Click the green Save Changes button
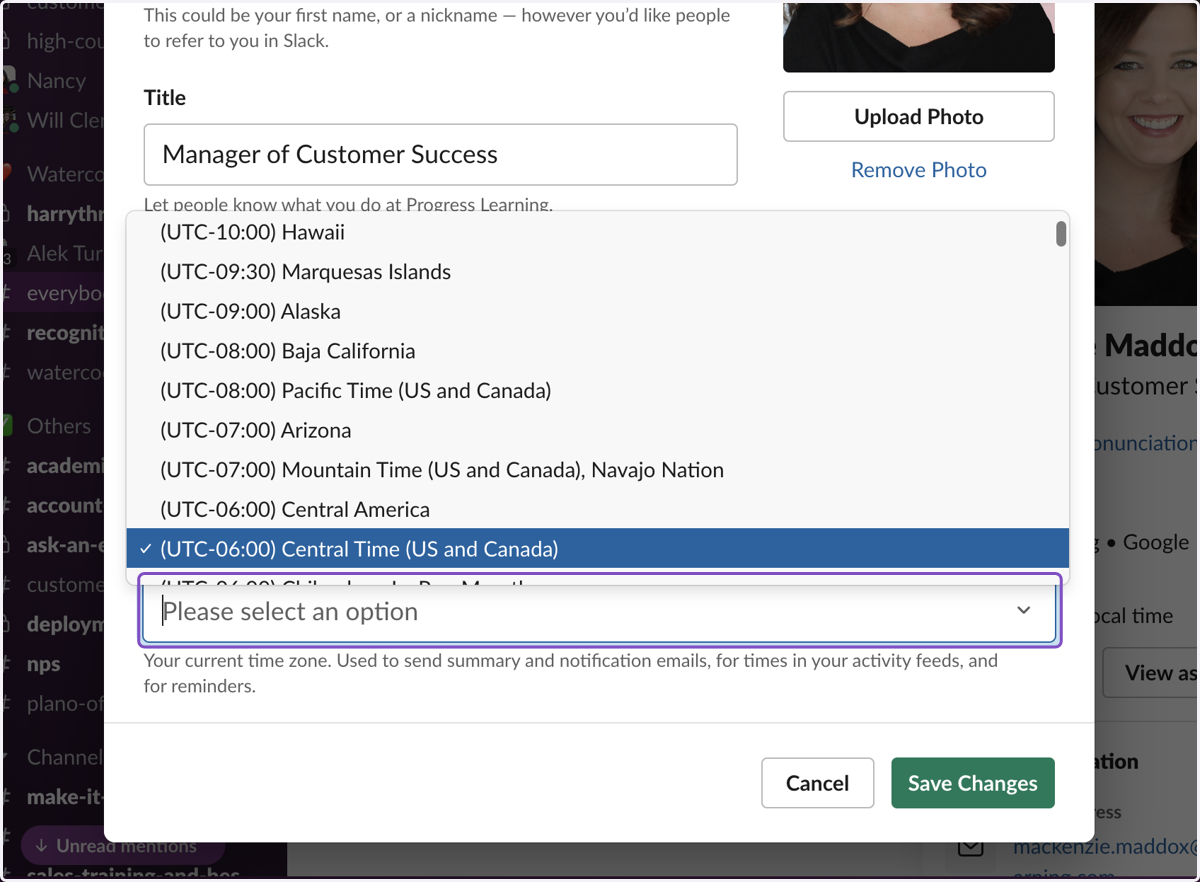The height and width of the screenshot is (882, 1200). point(972,783)
